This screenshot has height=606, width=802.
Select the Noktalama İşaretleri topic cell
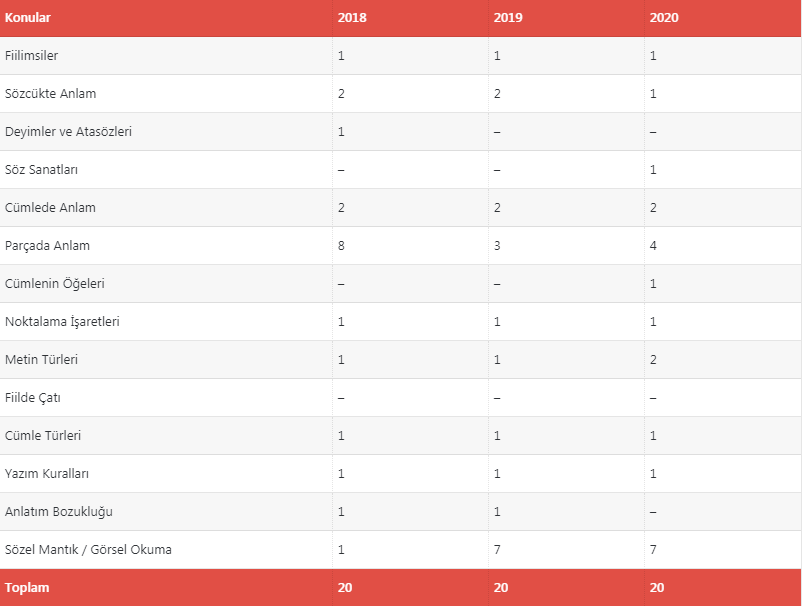click(x=62, y=321)
